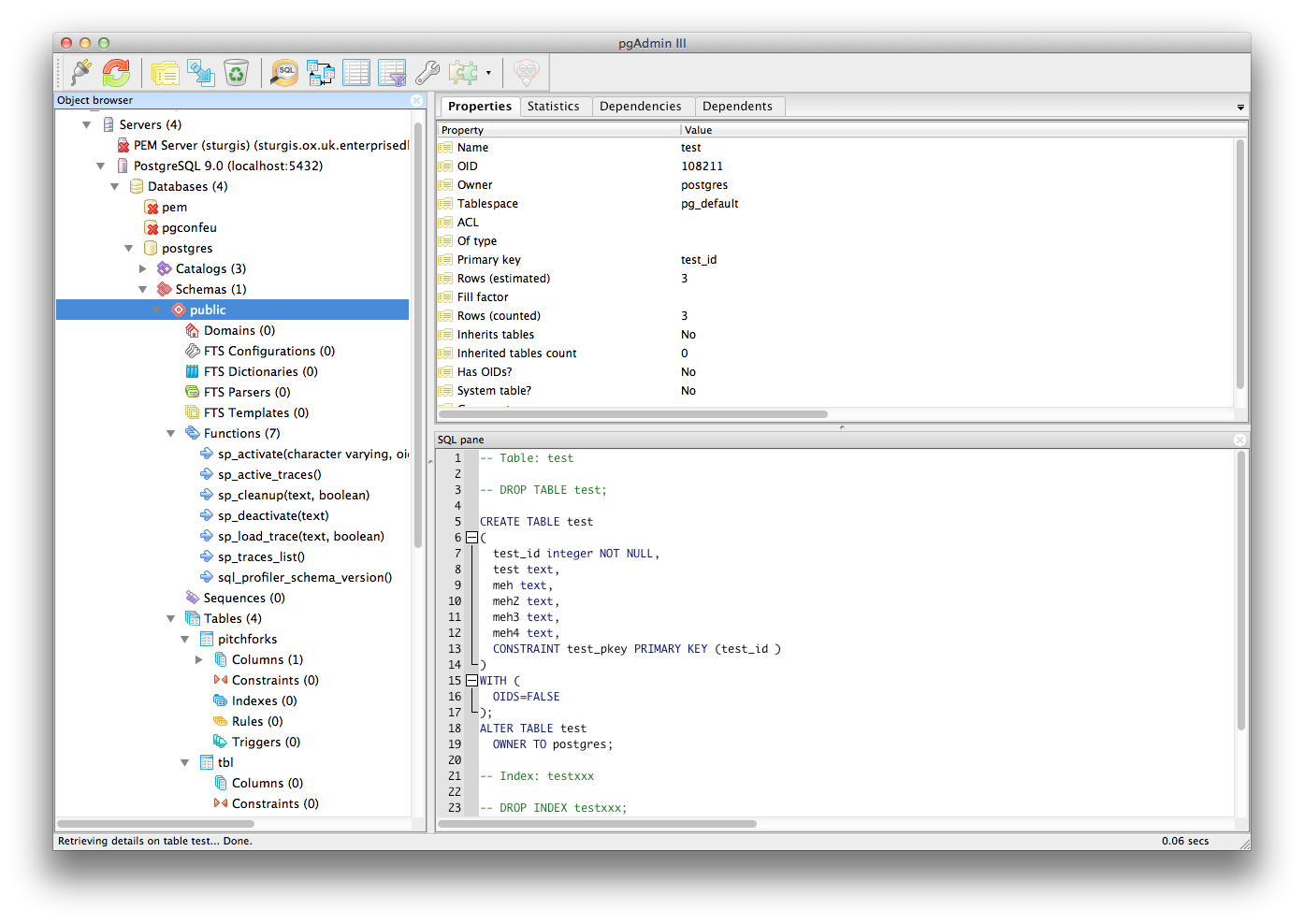
Task: Click the Domains (0) icon
Action: coord(193,330)
